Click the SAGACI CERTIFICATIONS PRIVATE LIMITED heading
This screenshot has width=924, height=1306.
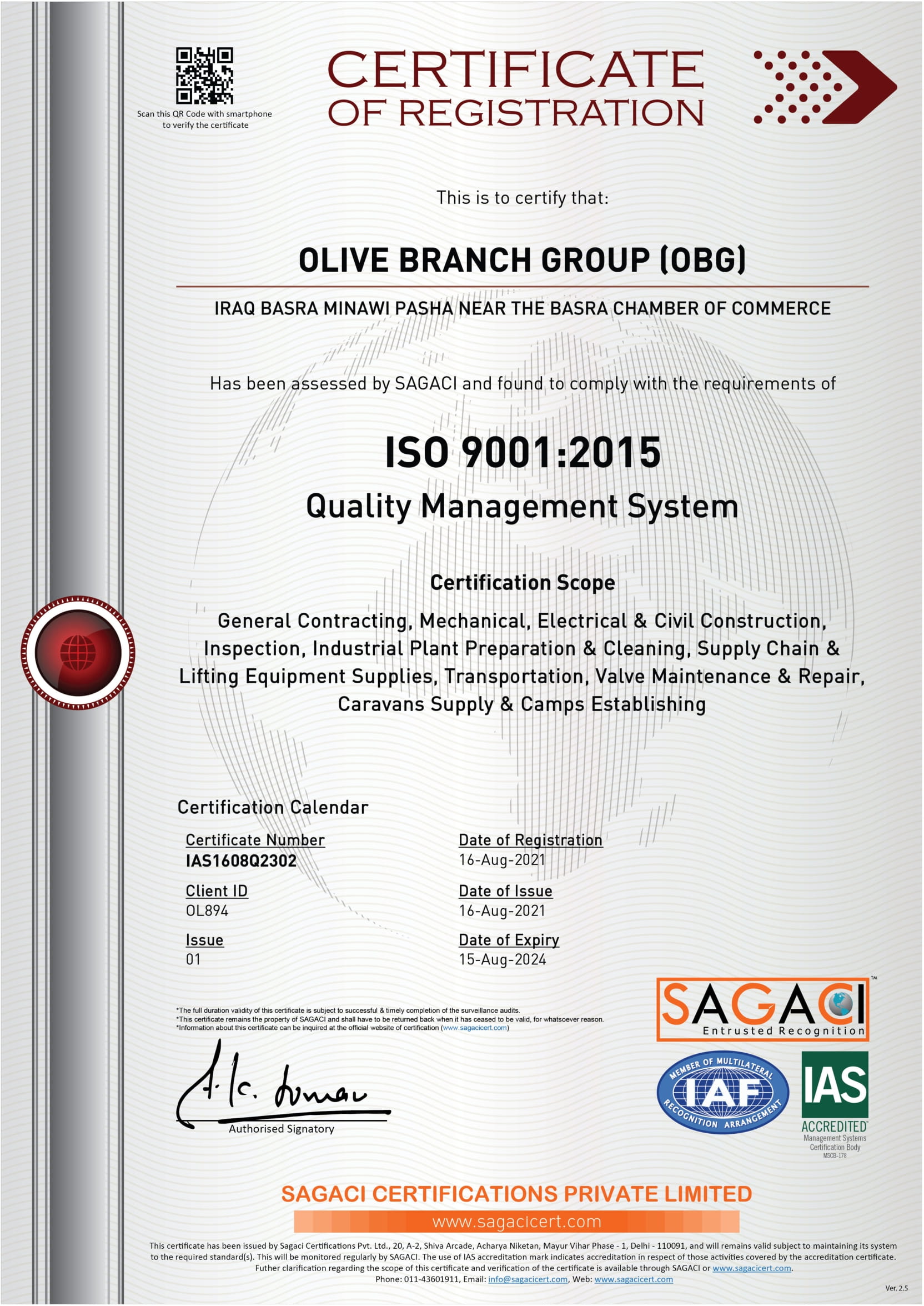click(516, 1193)
